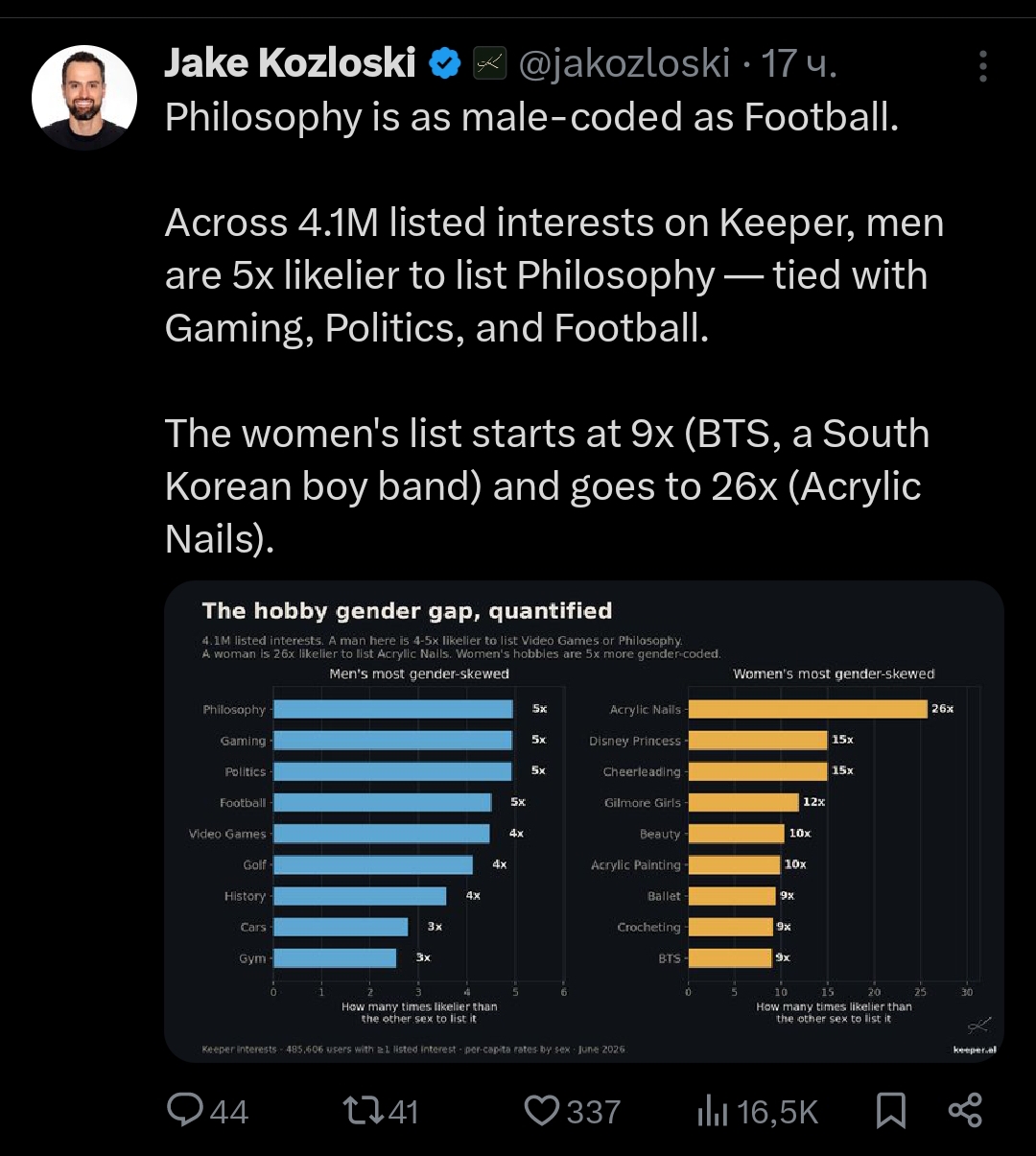Image resolution: width=1036 pixels, height=1156 pixels.
Task: Click the Philosophy 5x blue bar
Action: point(393,709)
